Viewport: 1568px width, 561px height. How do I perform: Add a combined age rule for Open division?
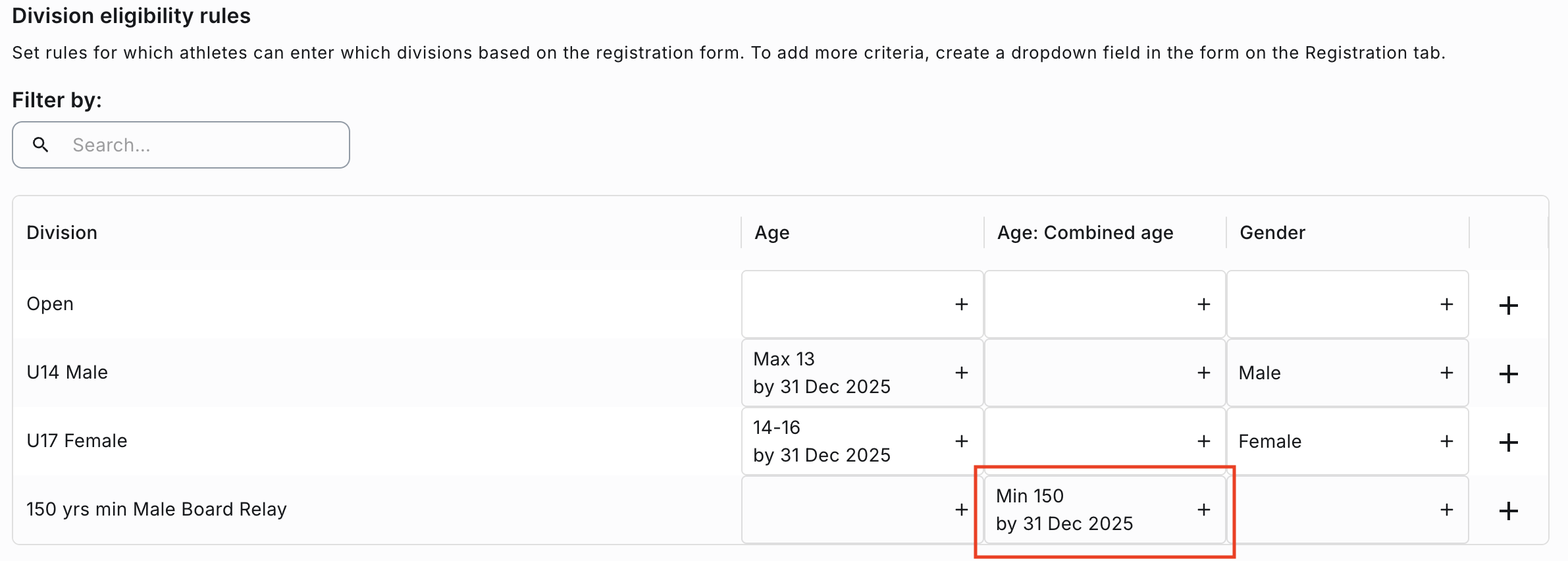click(x=1203, y=304)
